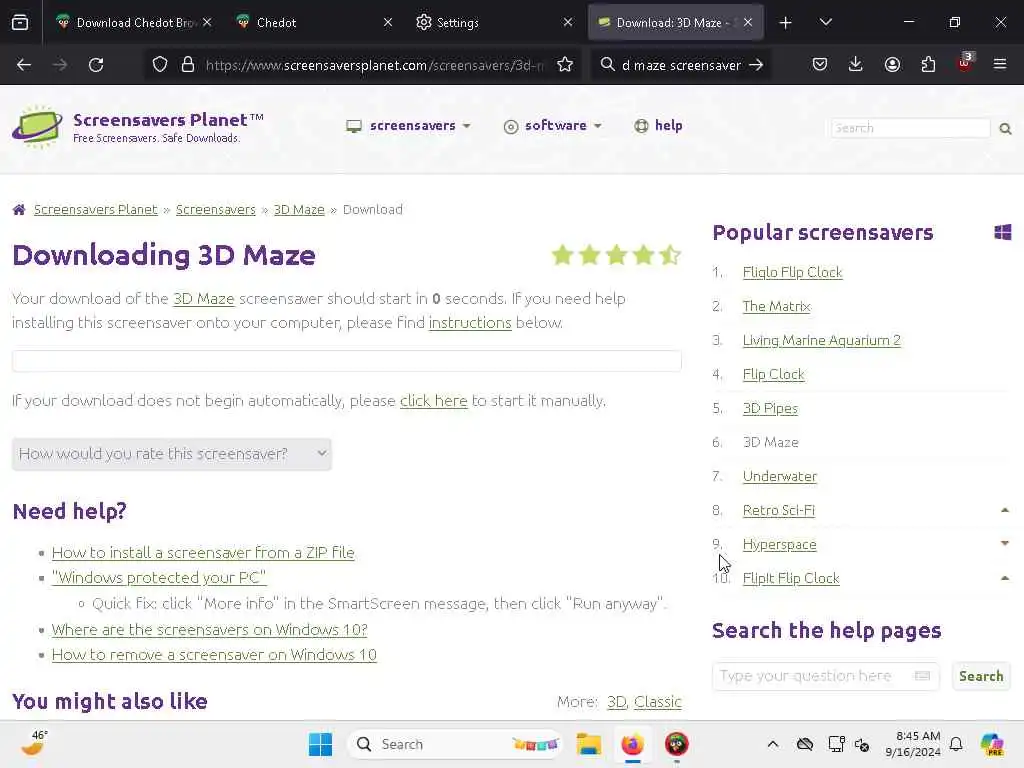Viewport: 1024px width, 768px height.
Task: Open How to install a screensaver from ZIP
Action: click(203, 552)
